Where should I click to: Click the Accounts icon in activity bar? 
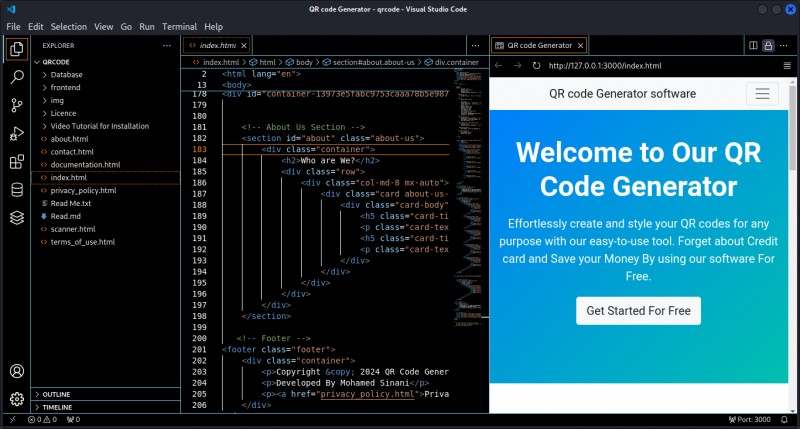(17, 371)
